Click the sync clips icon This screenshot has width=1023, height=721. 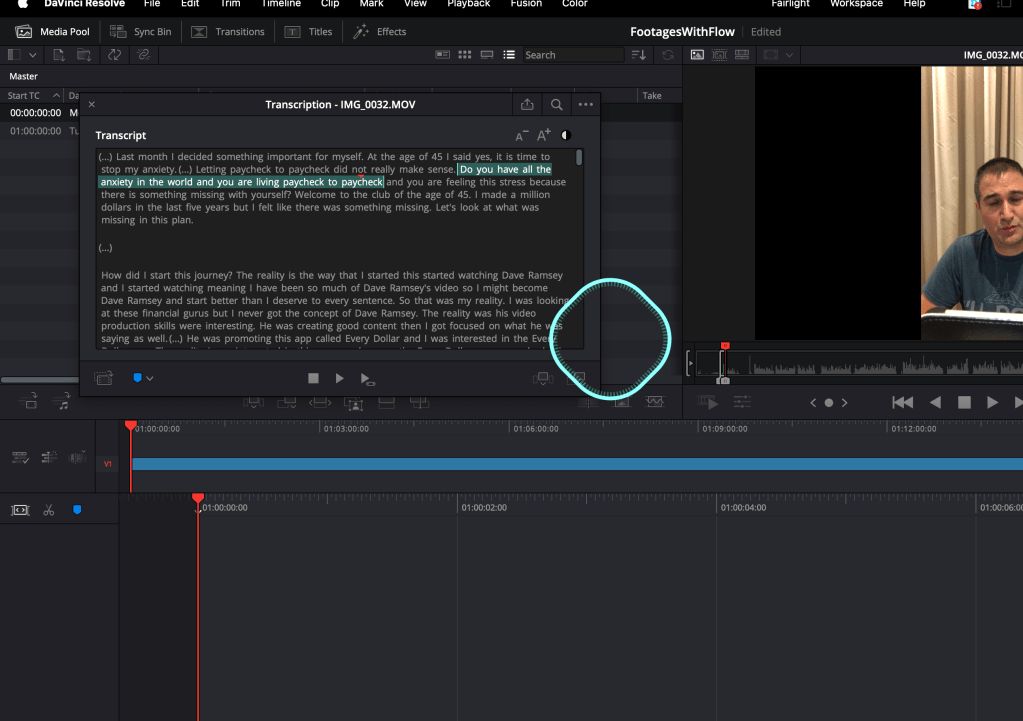(115, 55)
